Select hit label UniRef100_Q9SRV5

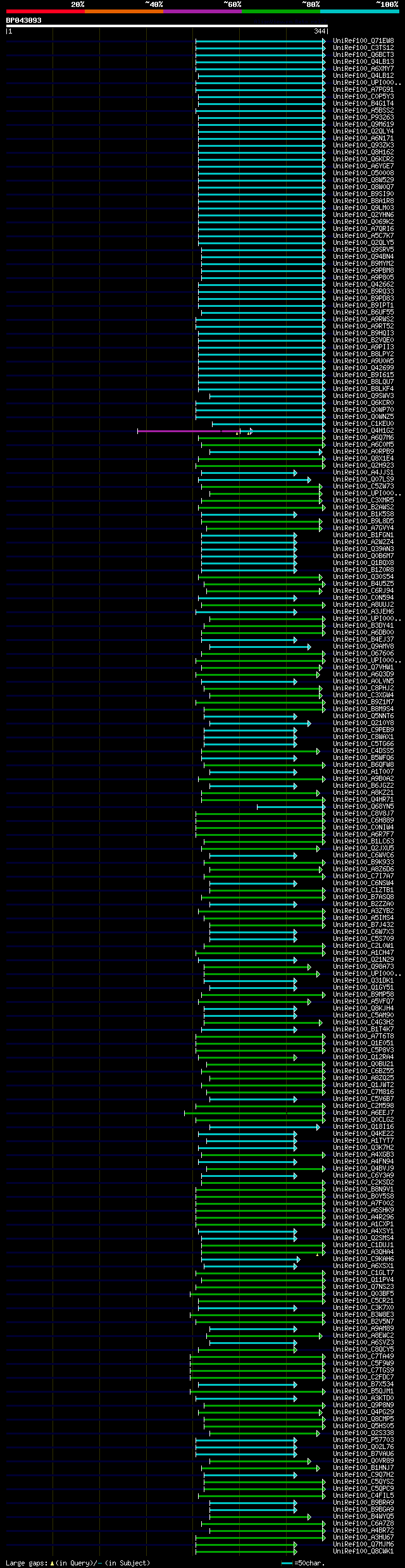(363, 250)
